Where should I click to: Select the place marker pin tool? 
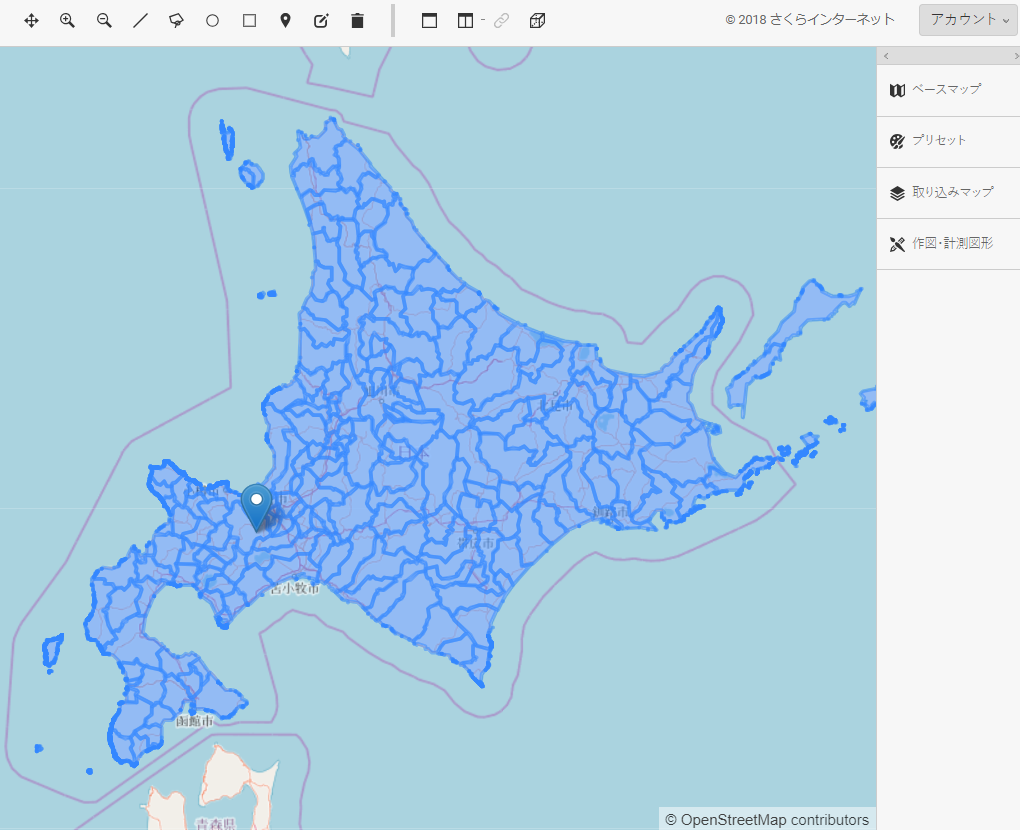(285, 21)
